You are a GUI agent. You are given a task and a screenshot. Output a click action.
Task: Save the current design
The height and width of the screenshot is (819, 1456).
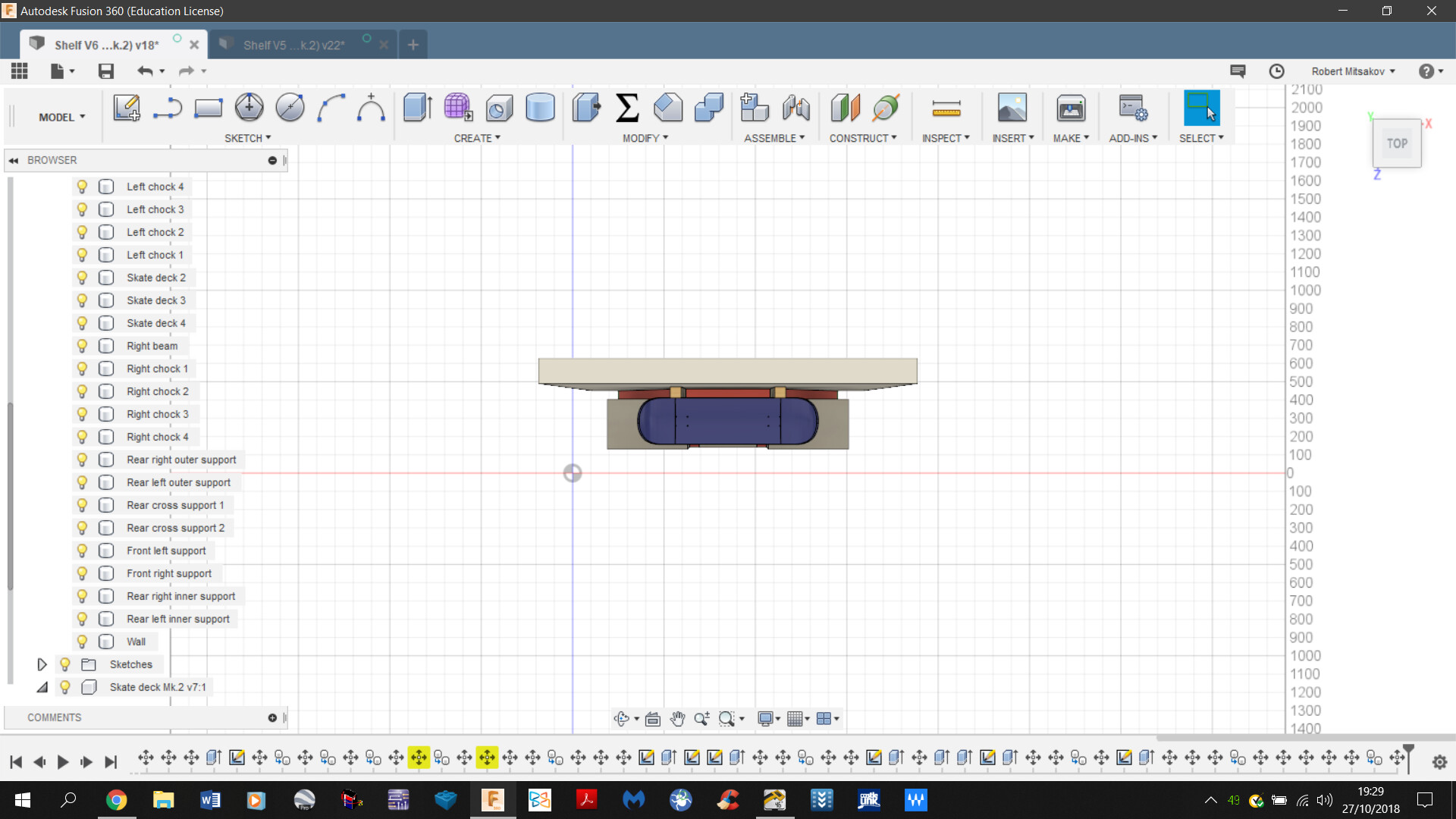coord(106,71)
